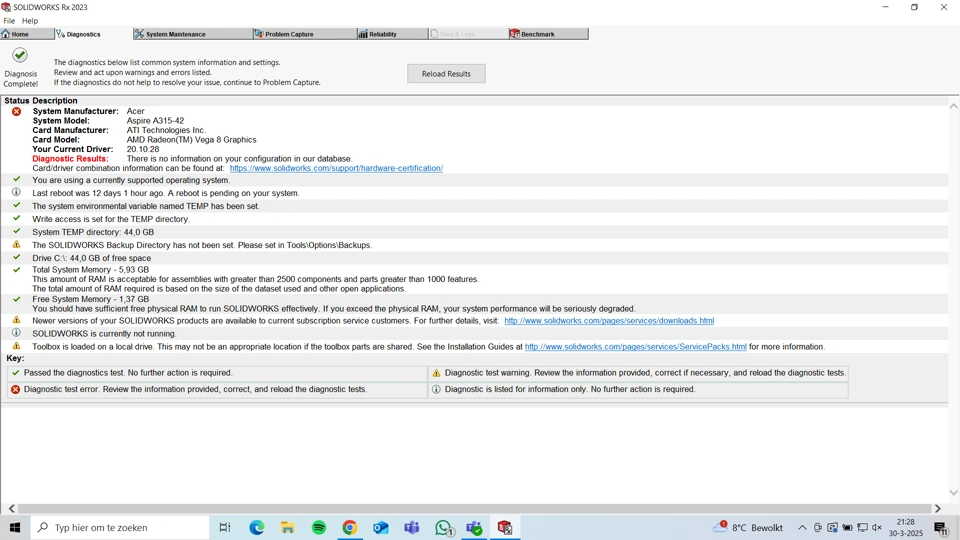The height and width of the screenshot is (540, 960).
Task: Open Spotify from the taskbar
Action: tap(319, 527)
